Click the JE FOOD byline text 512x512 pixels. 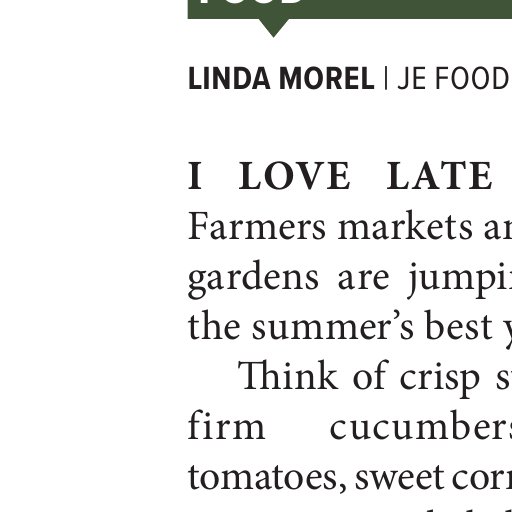pyautogui.click(x=453, y=79)
